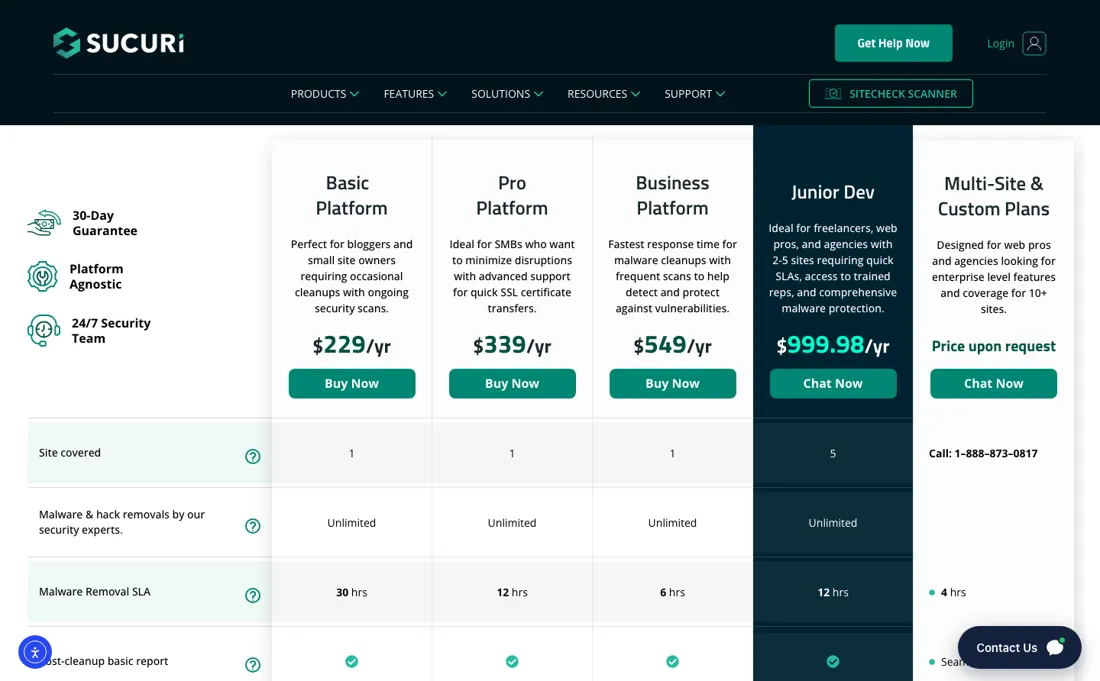The image size is (1100, 681).
Task: Click Unlimited in the Basic Platform column
Action: tap(351, 523)
